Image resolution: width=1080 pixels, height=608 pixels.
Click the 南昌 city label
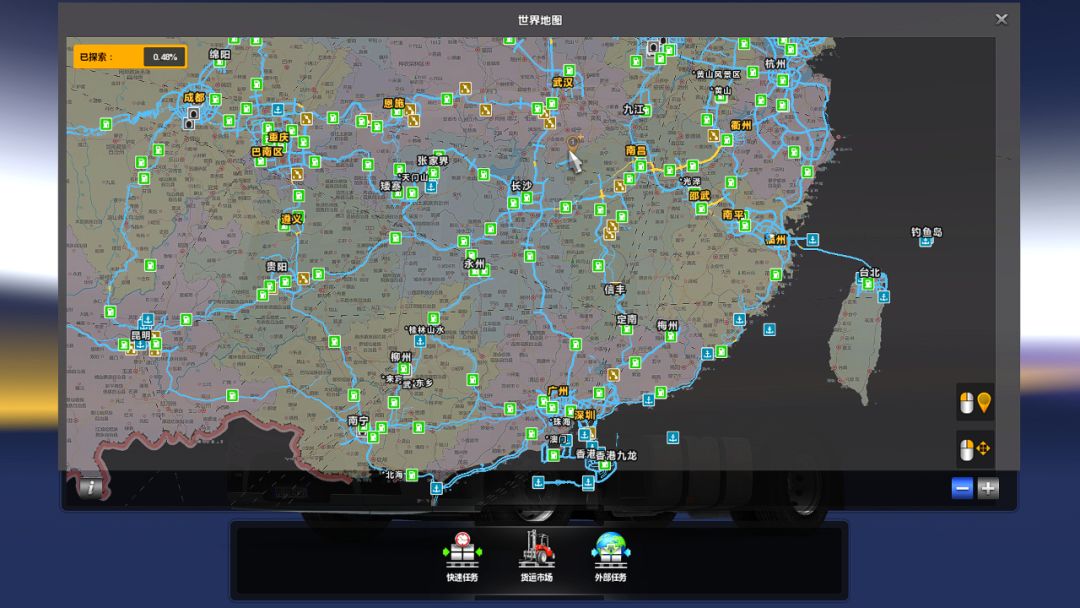tap(636, 150)
